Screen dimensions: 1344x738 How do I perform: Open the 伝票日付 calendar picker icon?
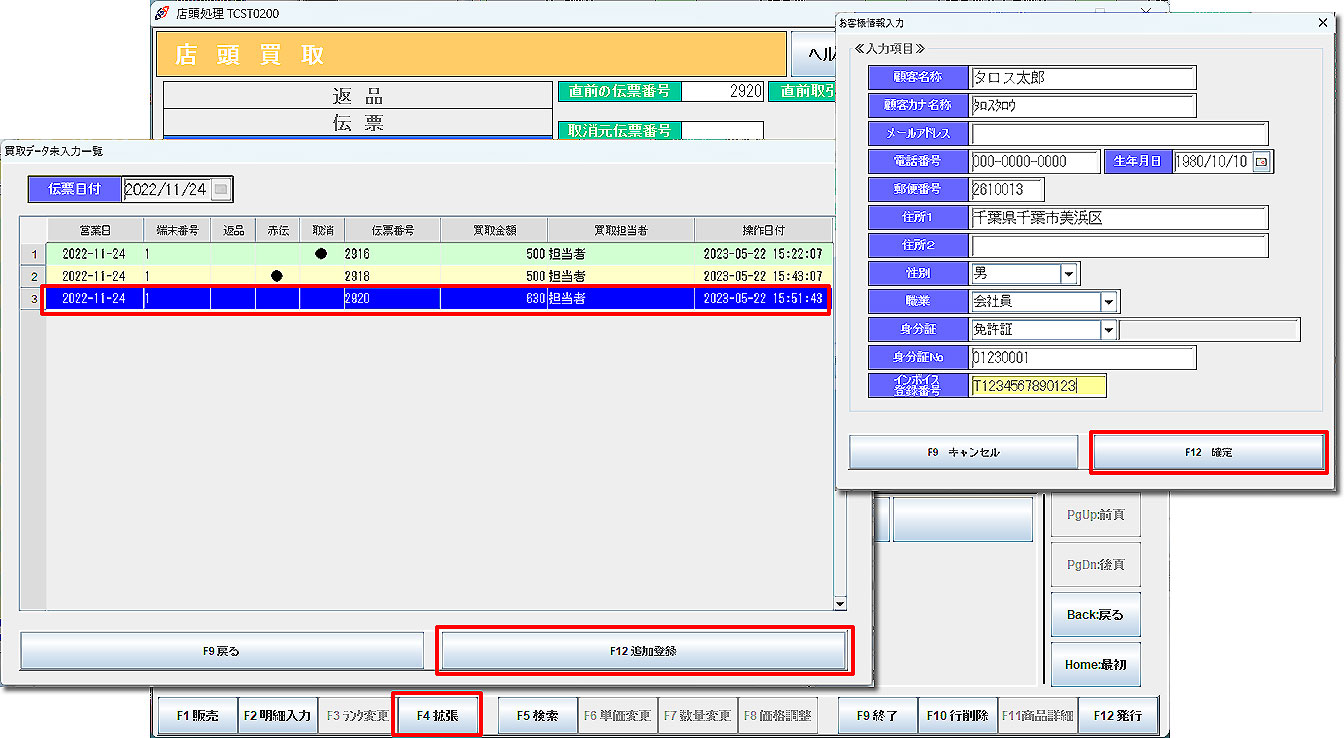click(221, 189)
